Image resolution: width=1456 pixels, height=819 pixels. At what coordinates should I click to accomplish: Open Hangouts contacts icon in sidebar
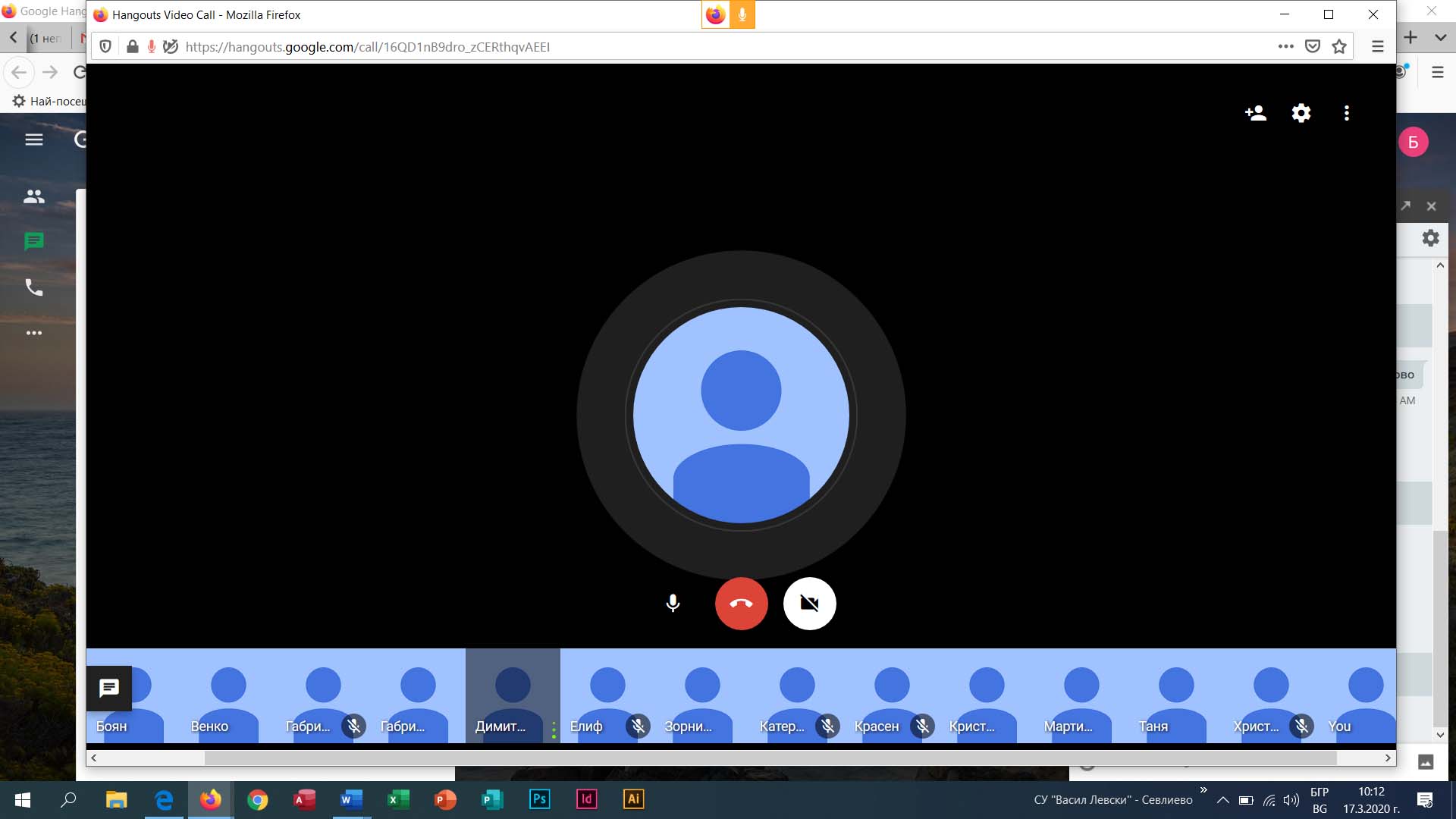34,196
